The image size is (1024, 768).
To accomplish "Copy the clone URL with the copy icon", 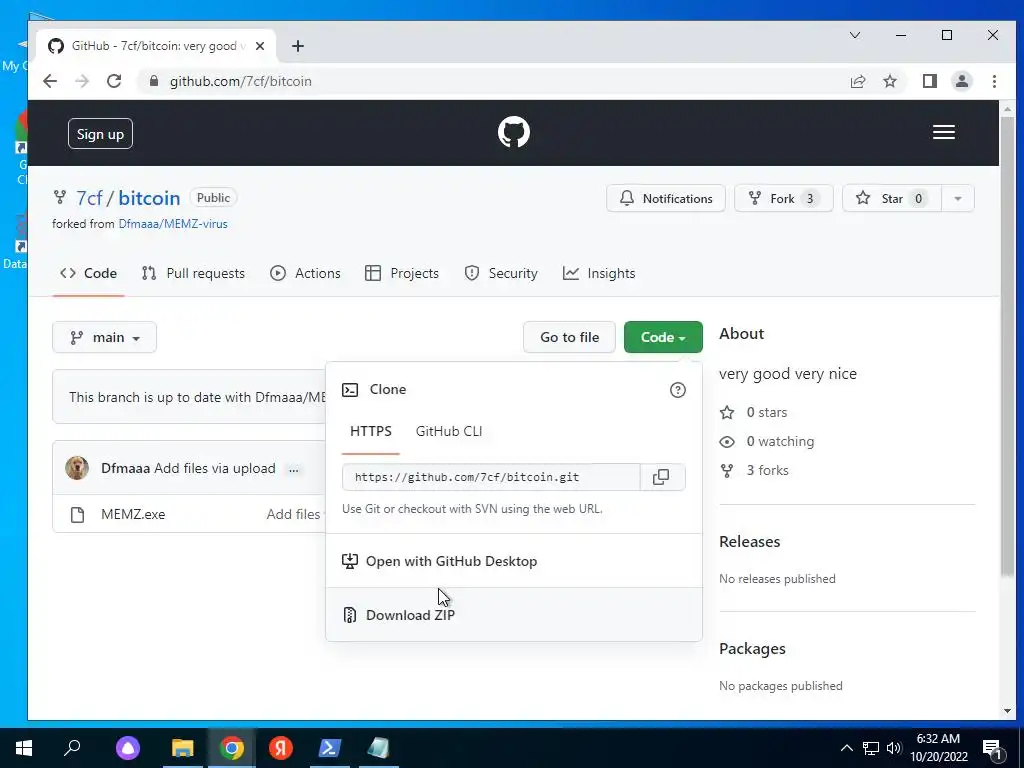I will (661, 477).
